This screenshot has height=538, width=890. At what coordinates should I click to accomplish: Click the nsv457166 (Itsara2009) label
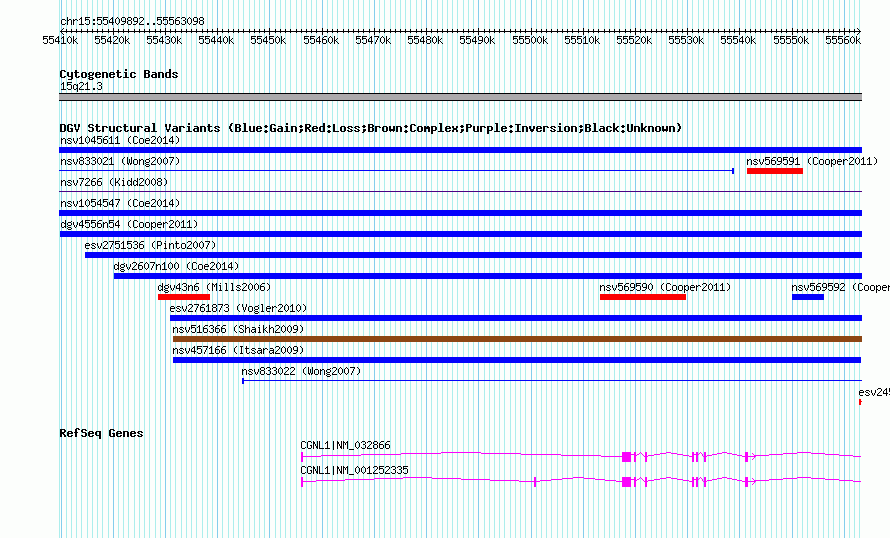click(238, 350)
